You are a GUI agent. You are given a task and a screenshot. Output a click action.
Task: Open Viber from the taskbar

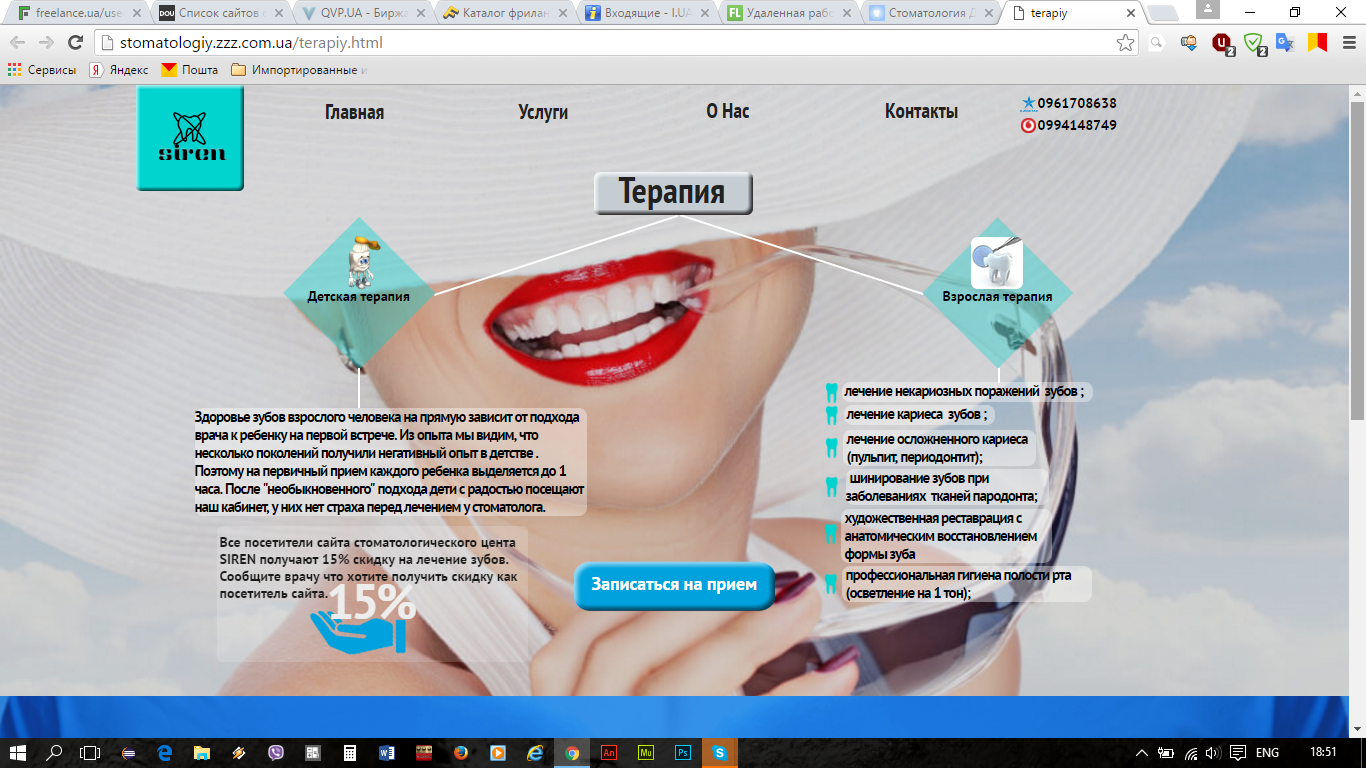pos(275,753)
